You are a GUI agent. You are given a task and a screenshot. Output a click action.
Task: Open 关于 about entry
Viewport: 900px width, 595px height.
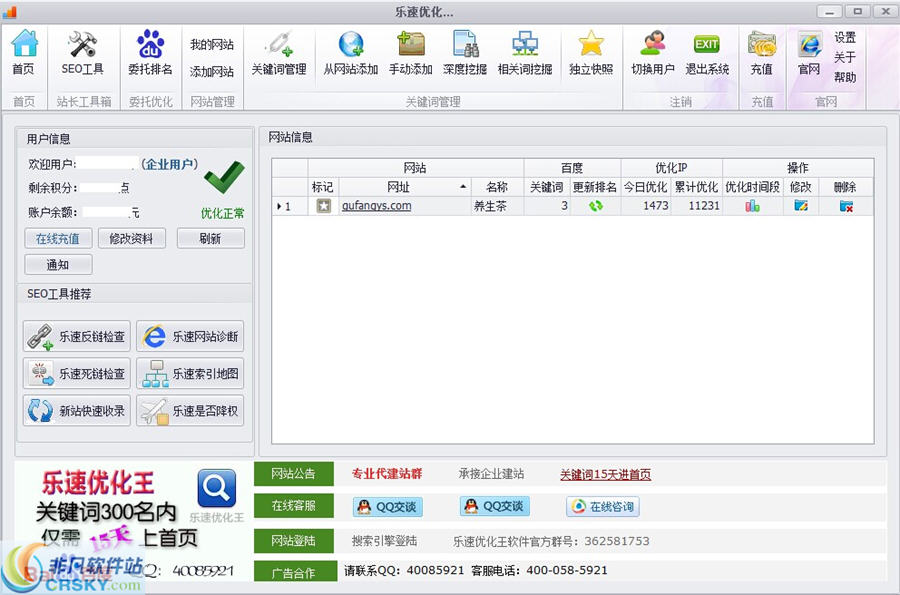click(x=845, y=57)
